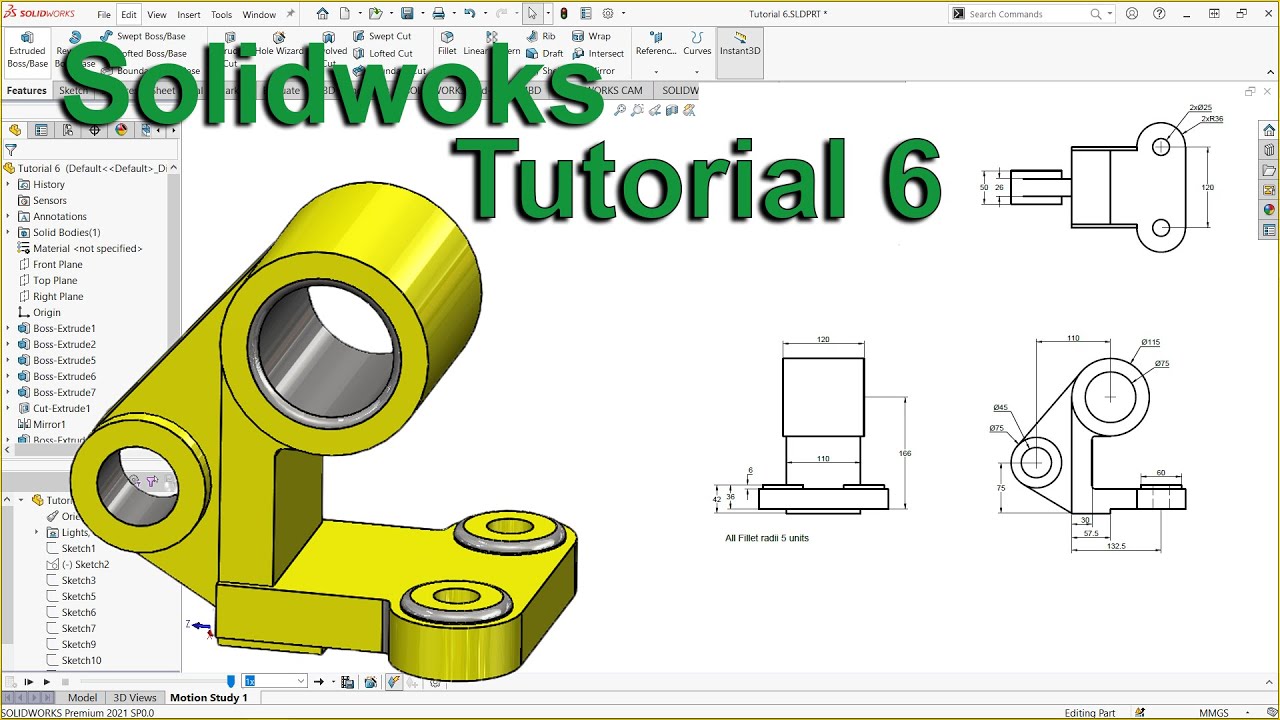This screenshot has height=720, width=1280.
Task: Open the Animation Wizard icon
Action: tap(371, 682)
